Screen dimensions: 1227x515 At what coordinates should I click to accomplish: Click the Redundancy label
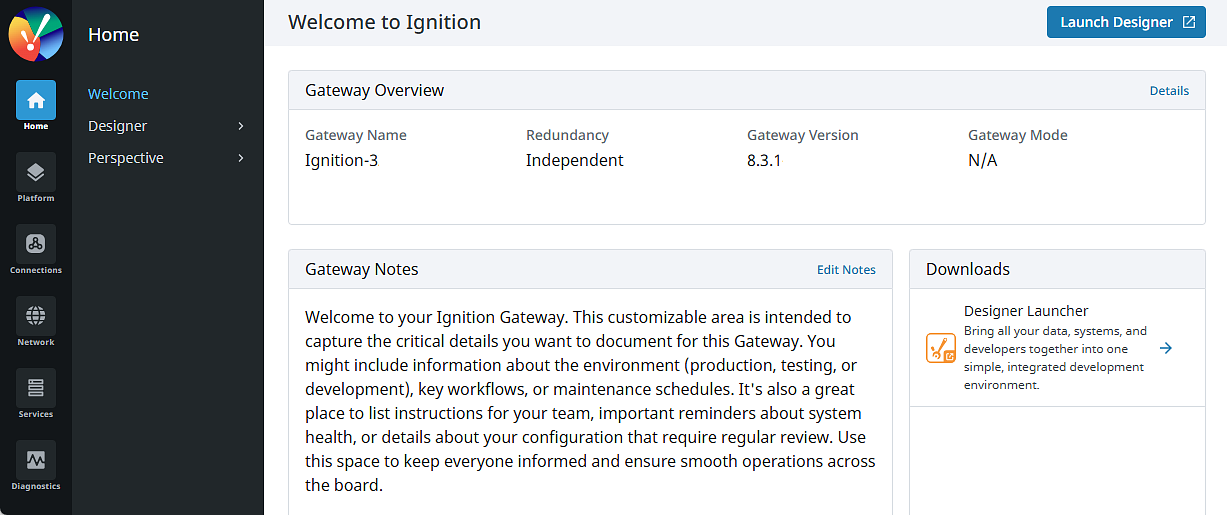tap(567, 135)
